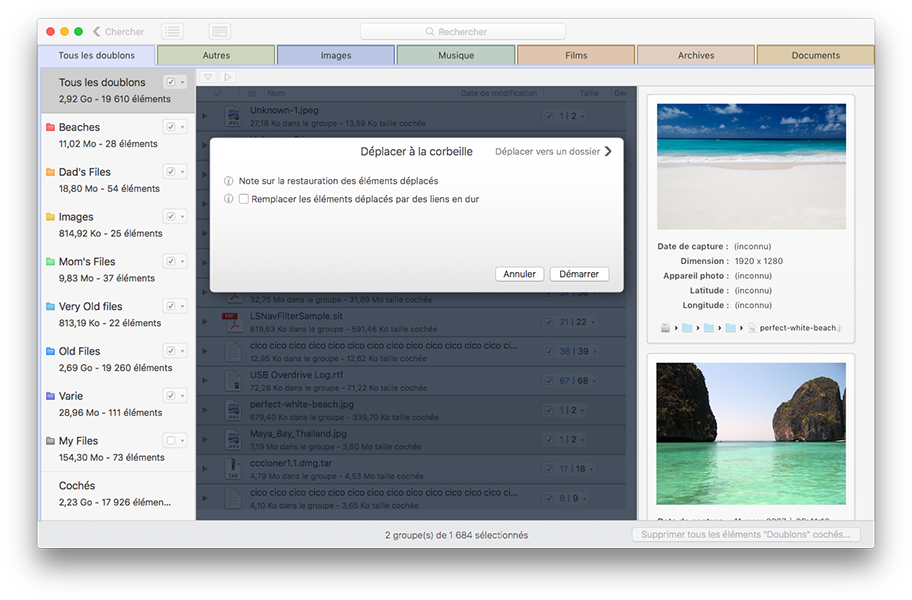The width and height of the screenshot is (912, 600).
Task: Click info icon beside hard links option
Action: tap(229, 199)
